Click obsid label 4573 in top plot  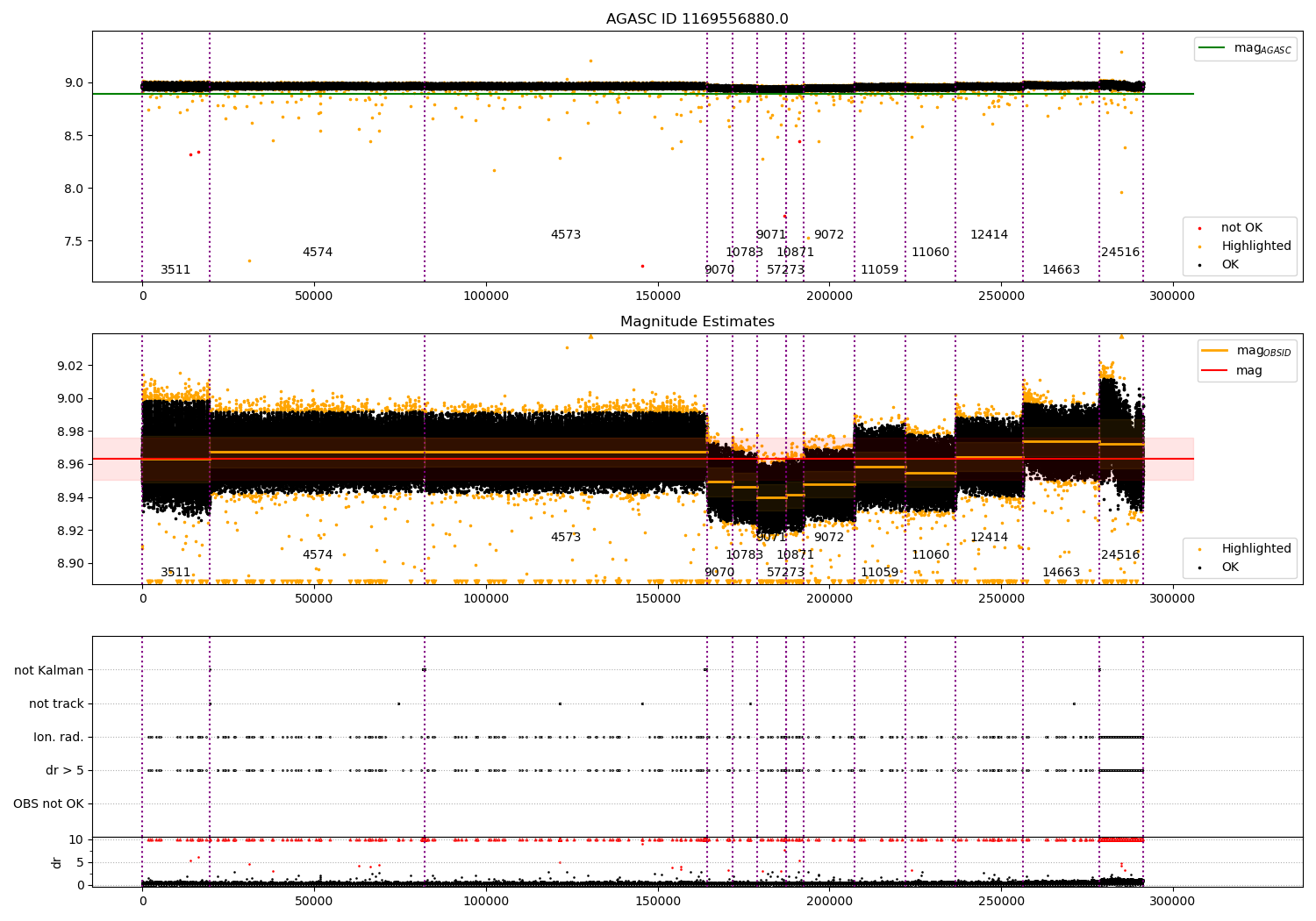click(x=566, y=235)
